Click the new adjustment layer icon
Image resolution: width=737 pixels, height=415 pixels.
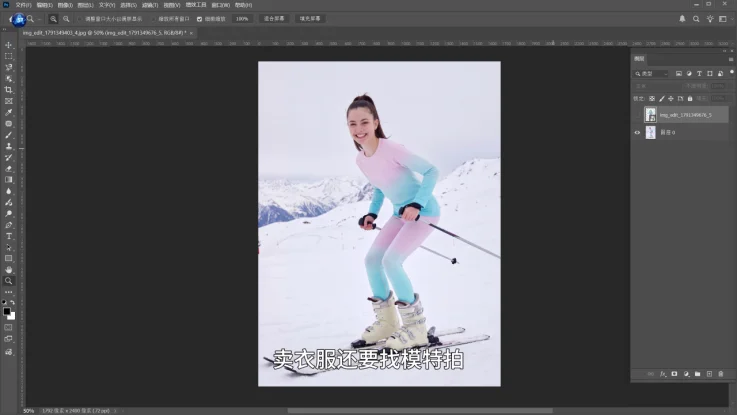686,374
